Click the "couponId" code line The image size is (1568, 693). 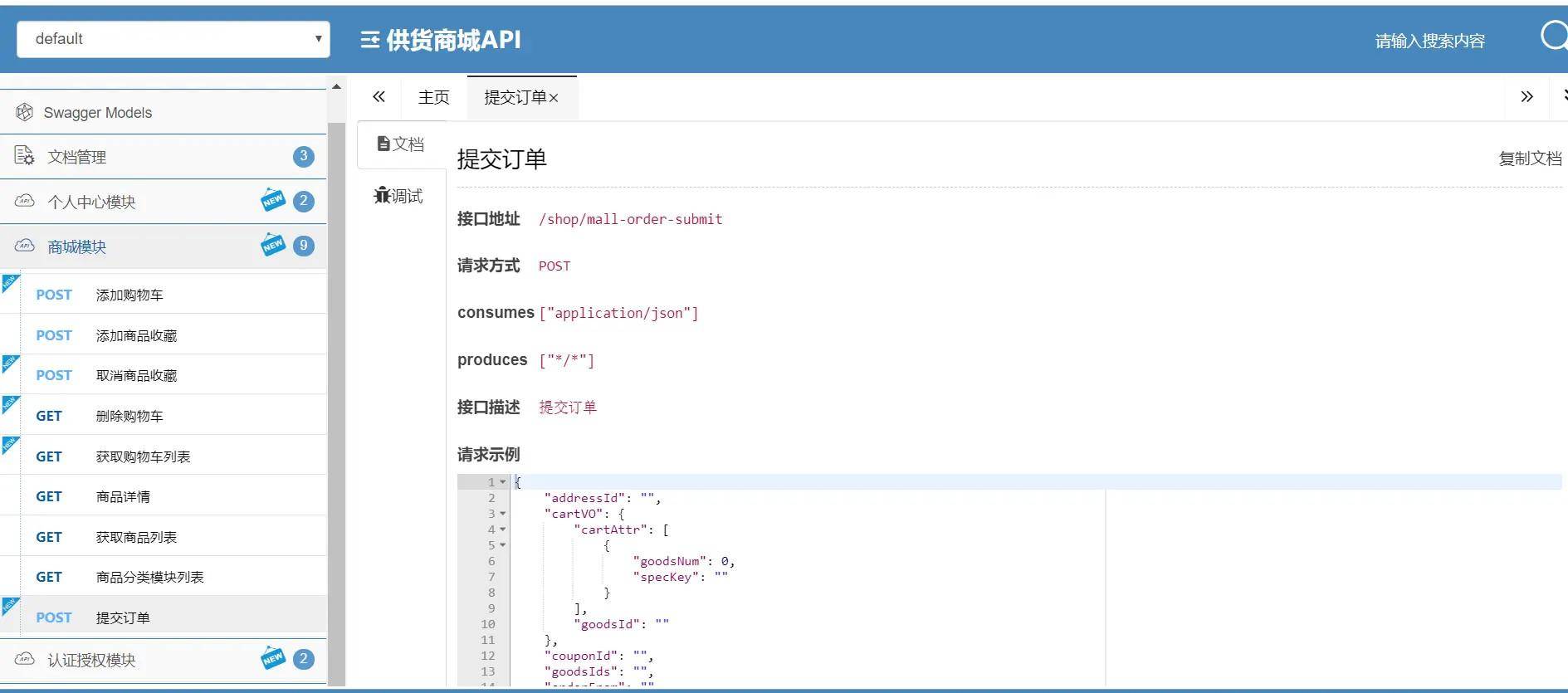(599, 656)
